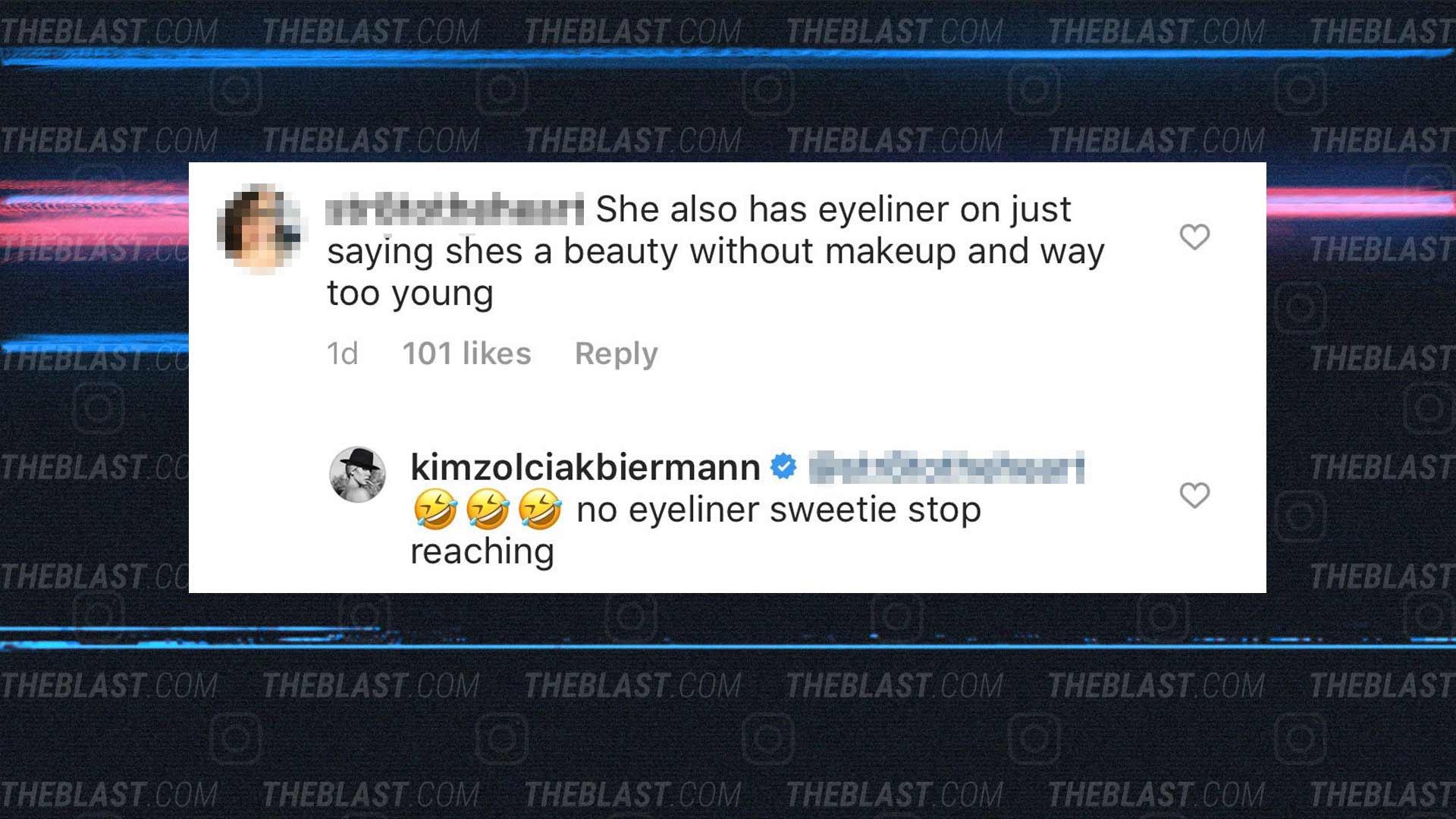Image resolution: width=1456 pixels, height=819 pixels.
Task: Click the middle laughing emoji in reply
Action: tap(488, 509)
